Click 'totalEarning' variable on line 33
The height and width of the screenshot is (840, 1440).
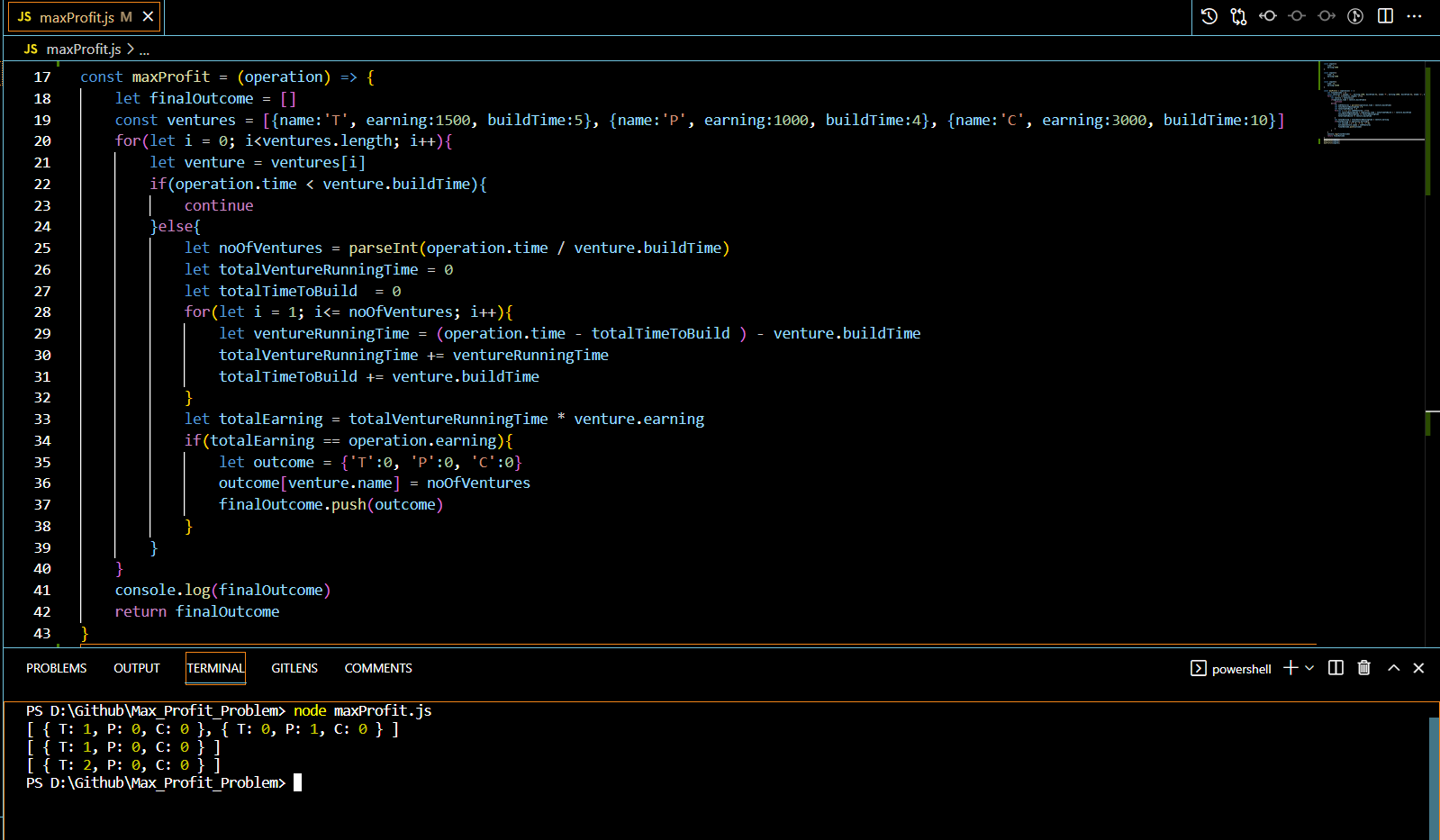(x=271, y=419)
